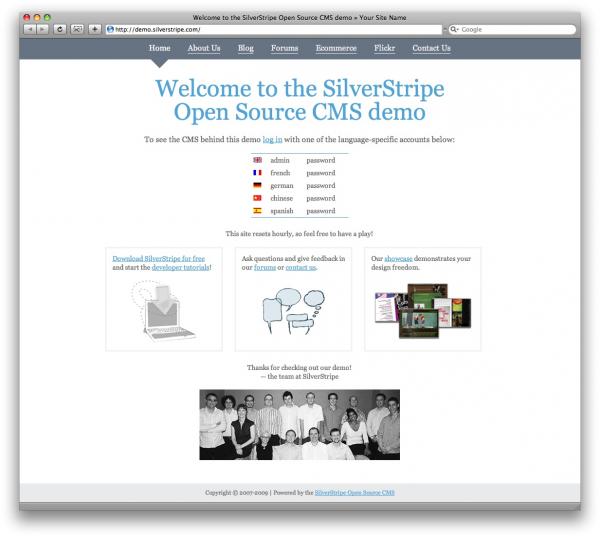Click the browser back arrow button
This screenshot has width=600, height=537.
pyautogui.click(x=30, y=29)
